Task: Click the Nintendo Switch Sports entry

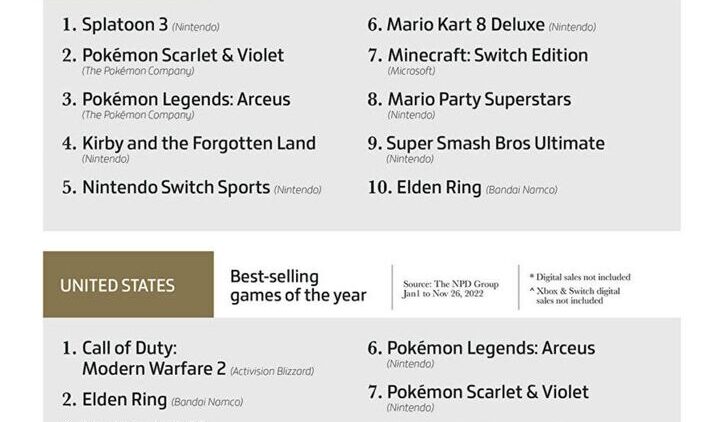Action: point(176,187)
